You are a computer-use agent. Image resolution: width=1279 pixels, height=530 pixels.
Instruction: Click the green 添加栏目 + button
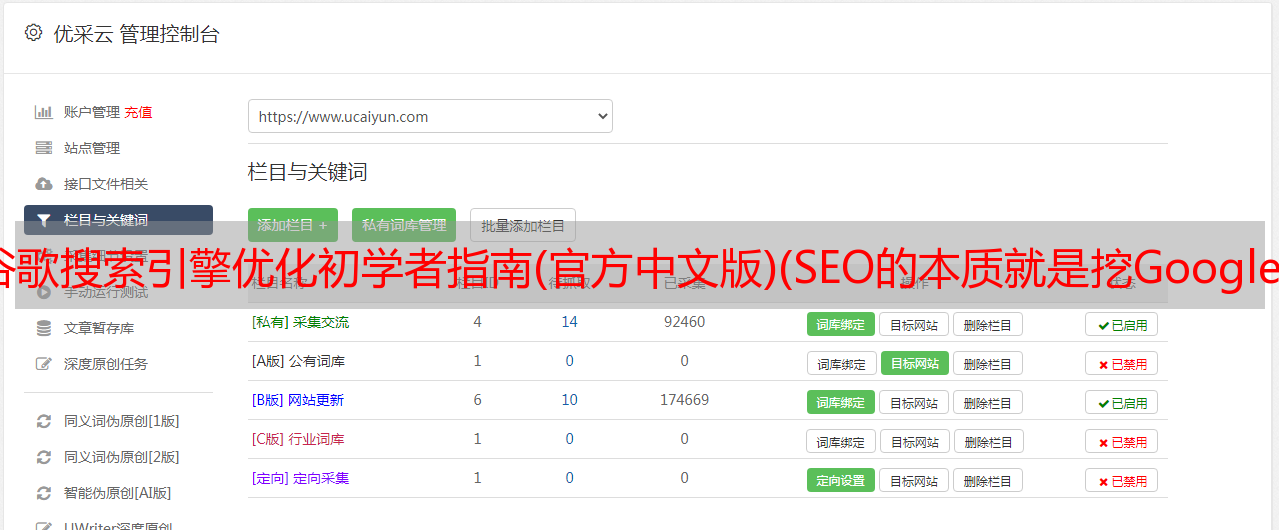(293, 225)
